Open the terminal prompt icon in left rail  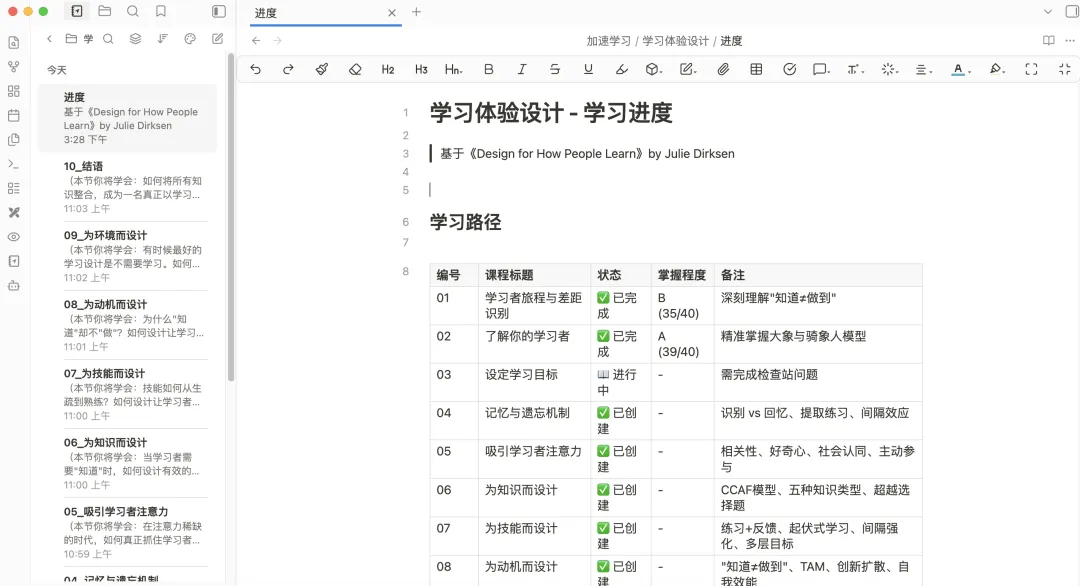tap(14, 164)
